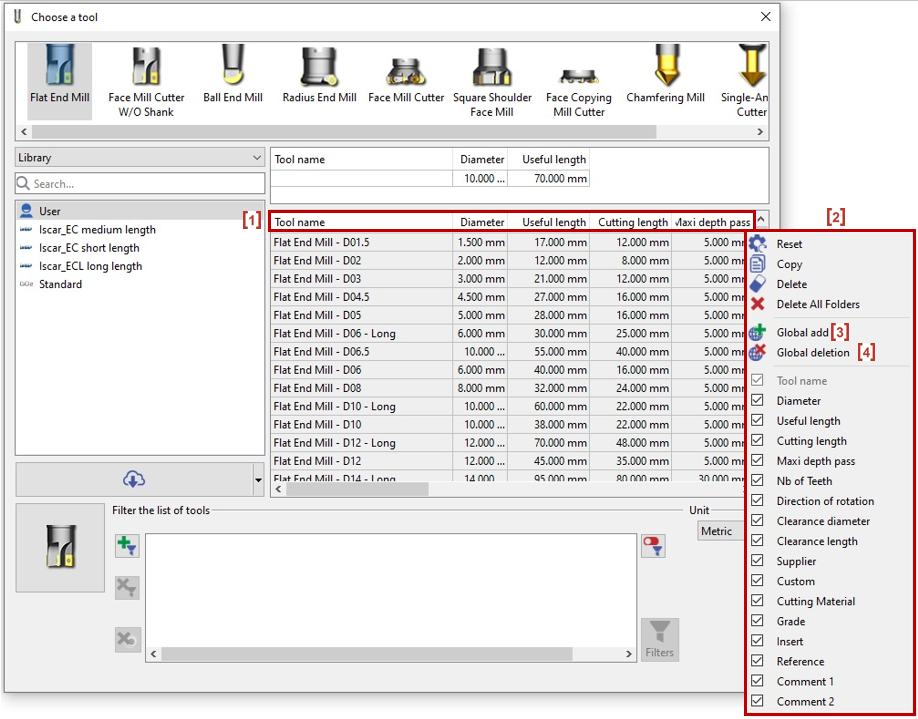Click the add filter green plus icon
The height and width of the screenshot is (719, 918).
[127, 546]
